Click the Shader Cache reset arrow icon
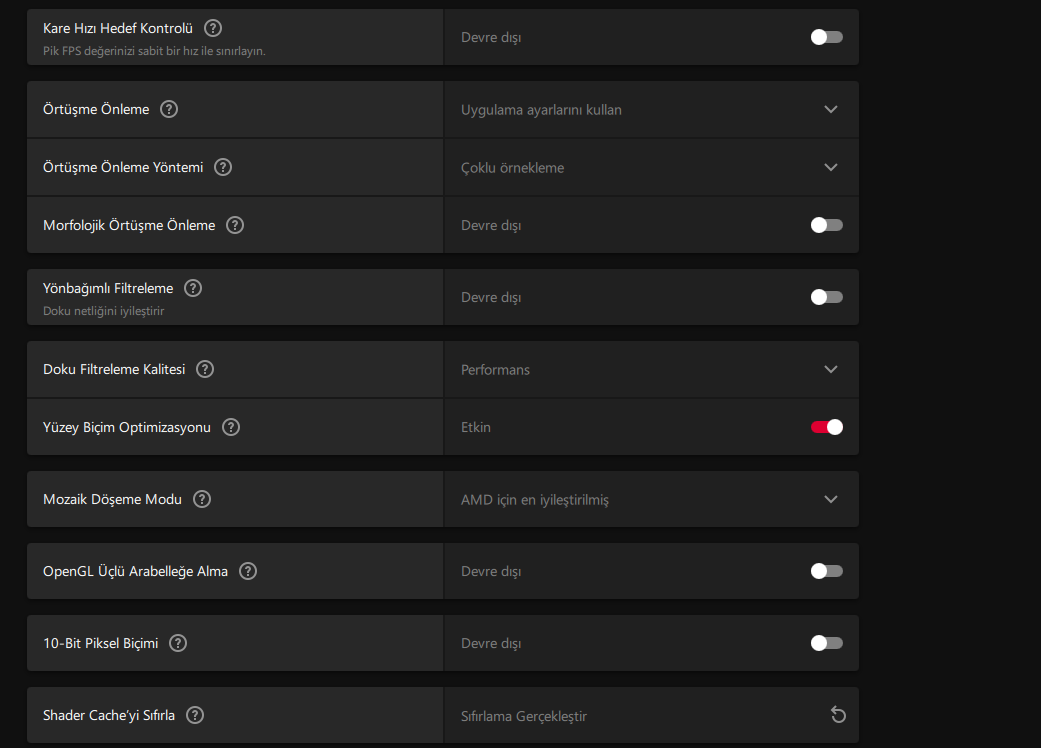The image size is (1041, 748). click(838, 715)
